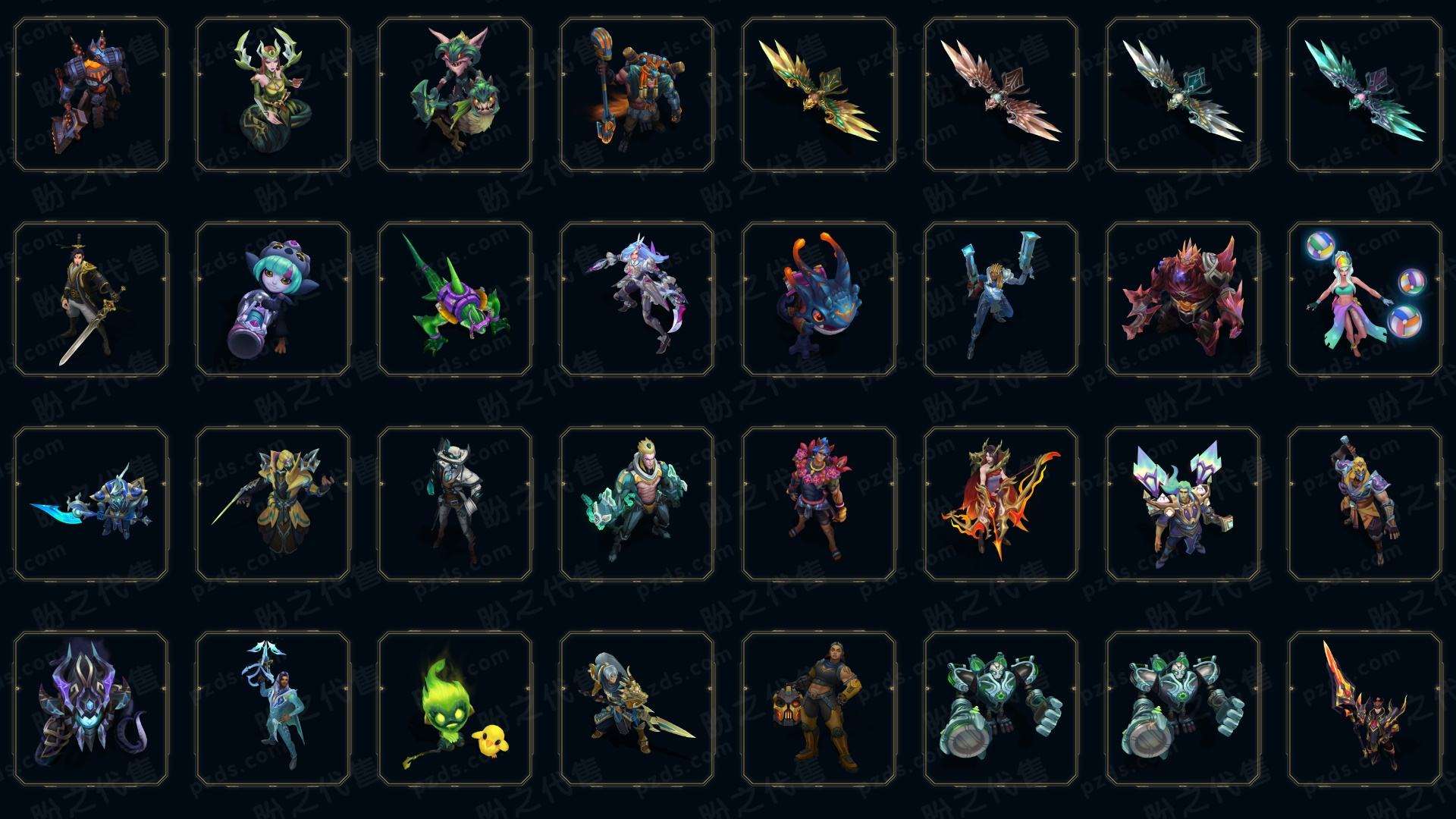1456x819 pixels.
Task: Select the golden winged bird skin tile
Action: point(819,95)
